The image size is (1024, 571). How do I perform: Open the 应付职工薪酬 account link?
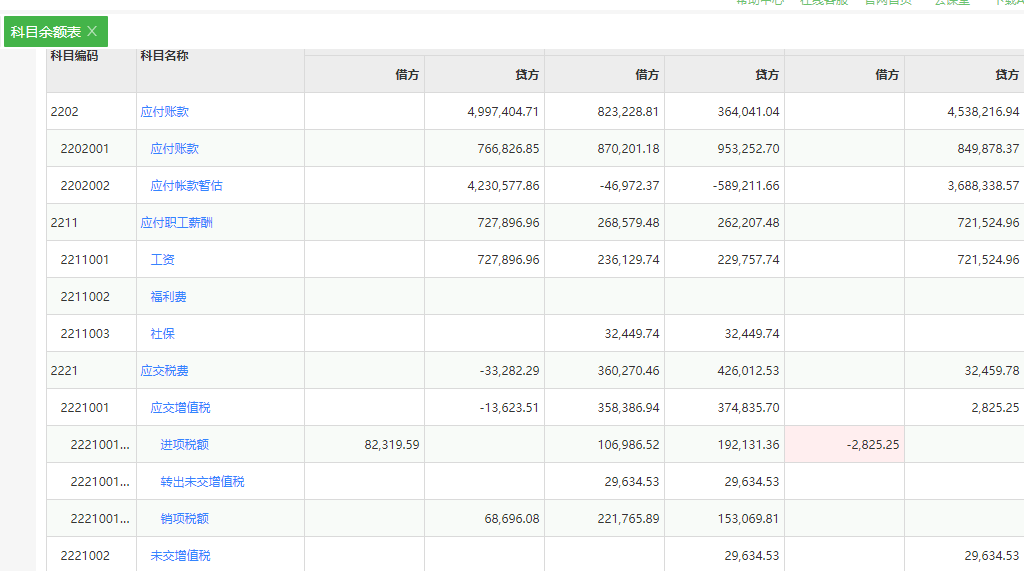(176, 223)
